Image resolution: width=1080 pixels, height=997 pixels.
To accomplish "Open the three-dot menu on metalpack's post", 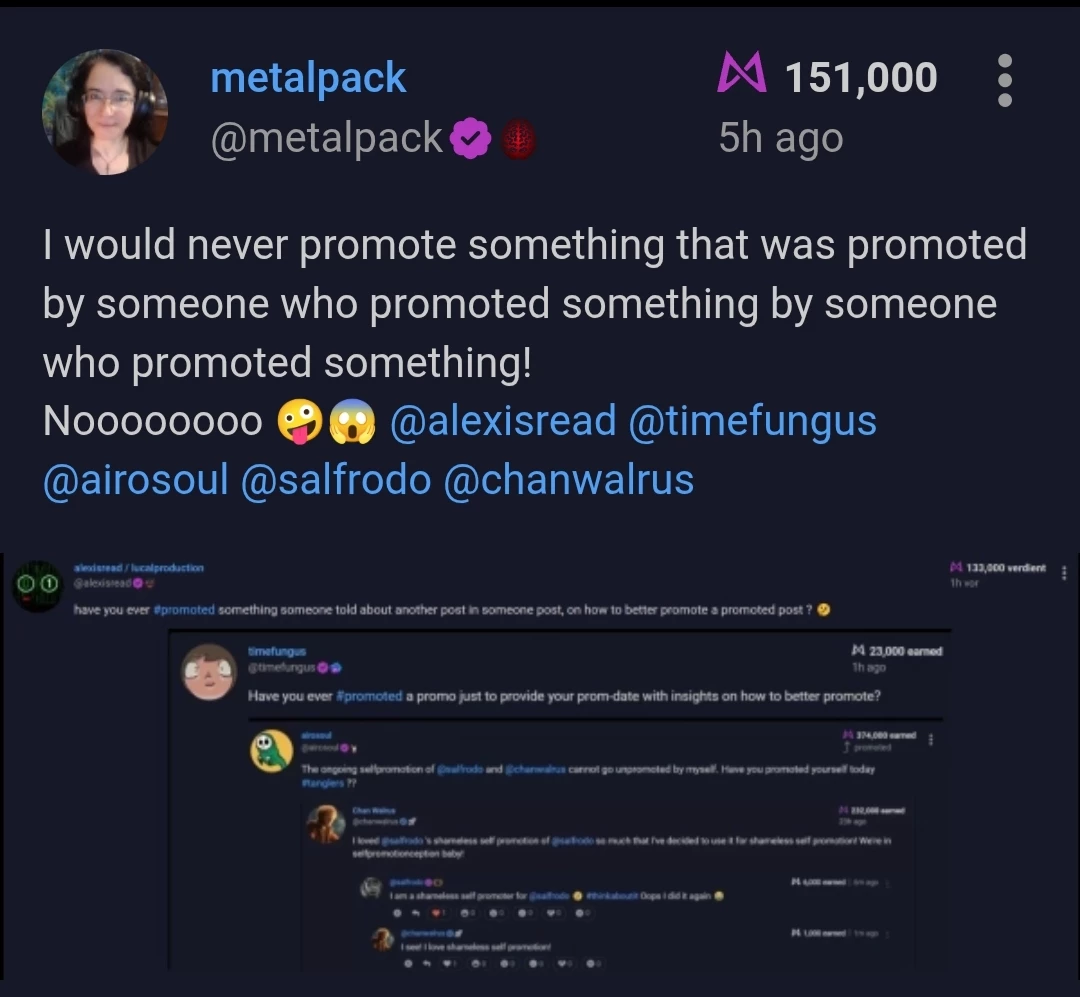I will 1005,80.
